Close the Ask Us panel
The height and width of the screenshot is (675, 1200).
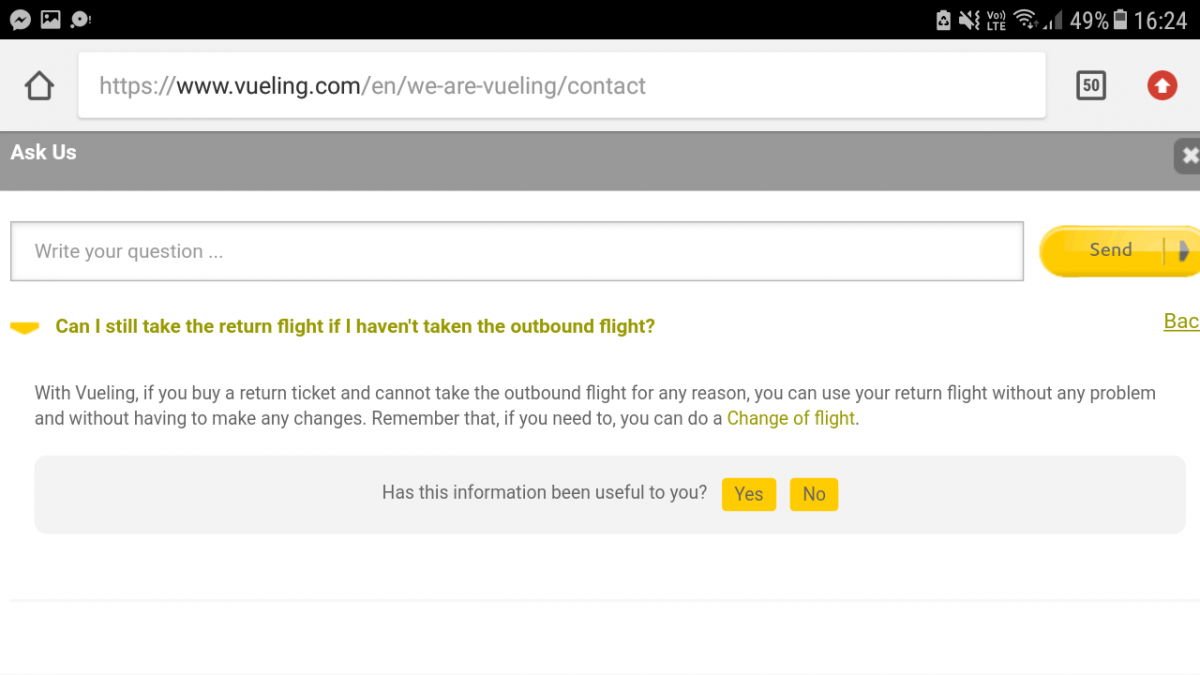pos(1188,155)
